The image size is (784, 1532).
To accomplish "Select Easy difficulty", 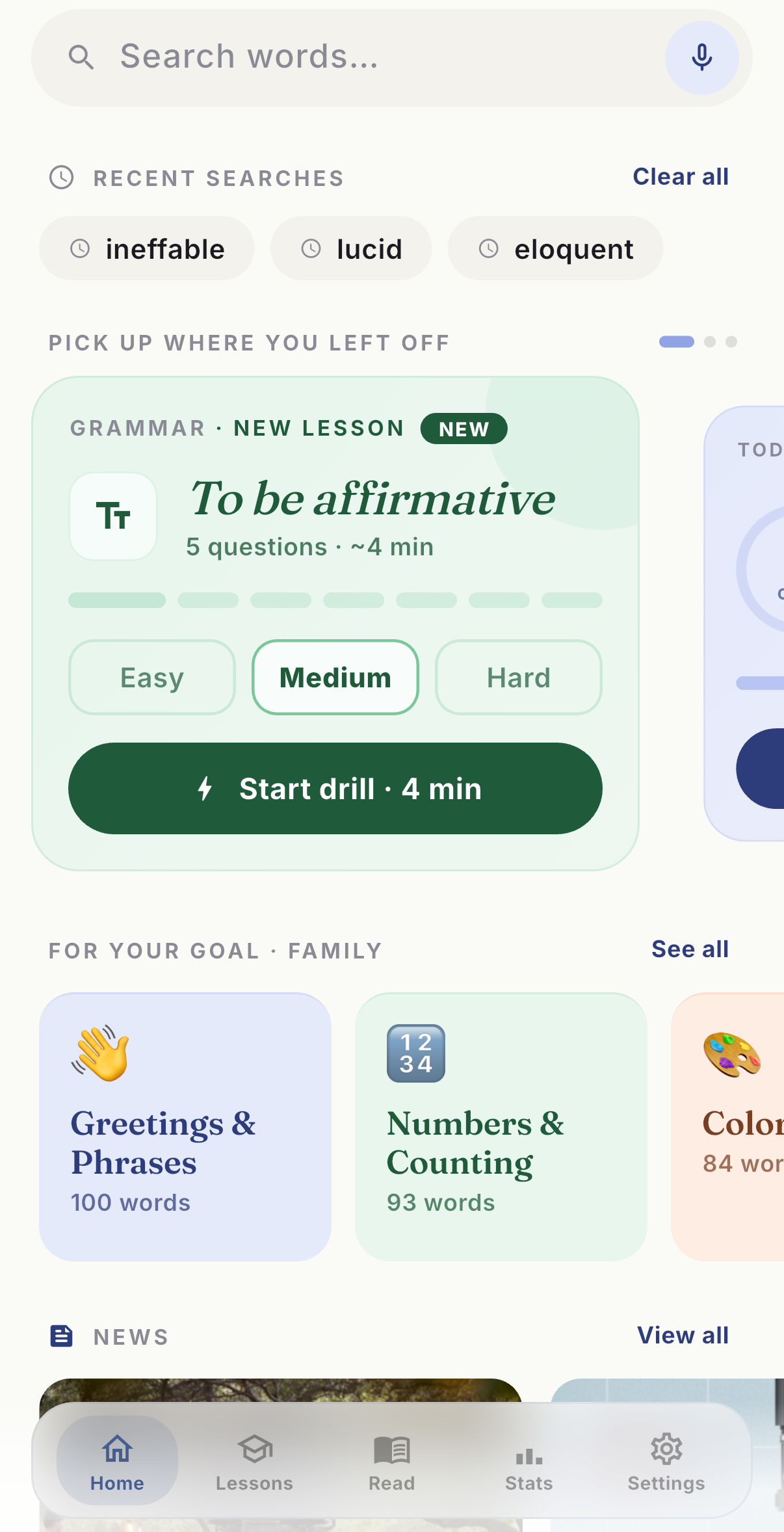I will coord(152,678).
